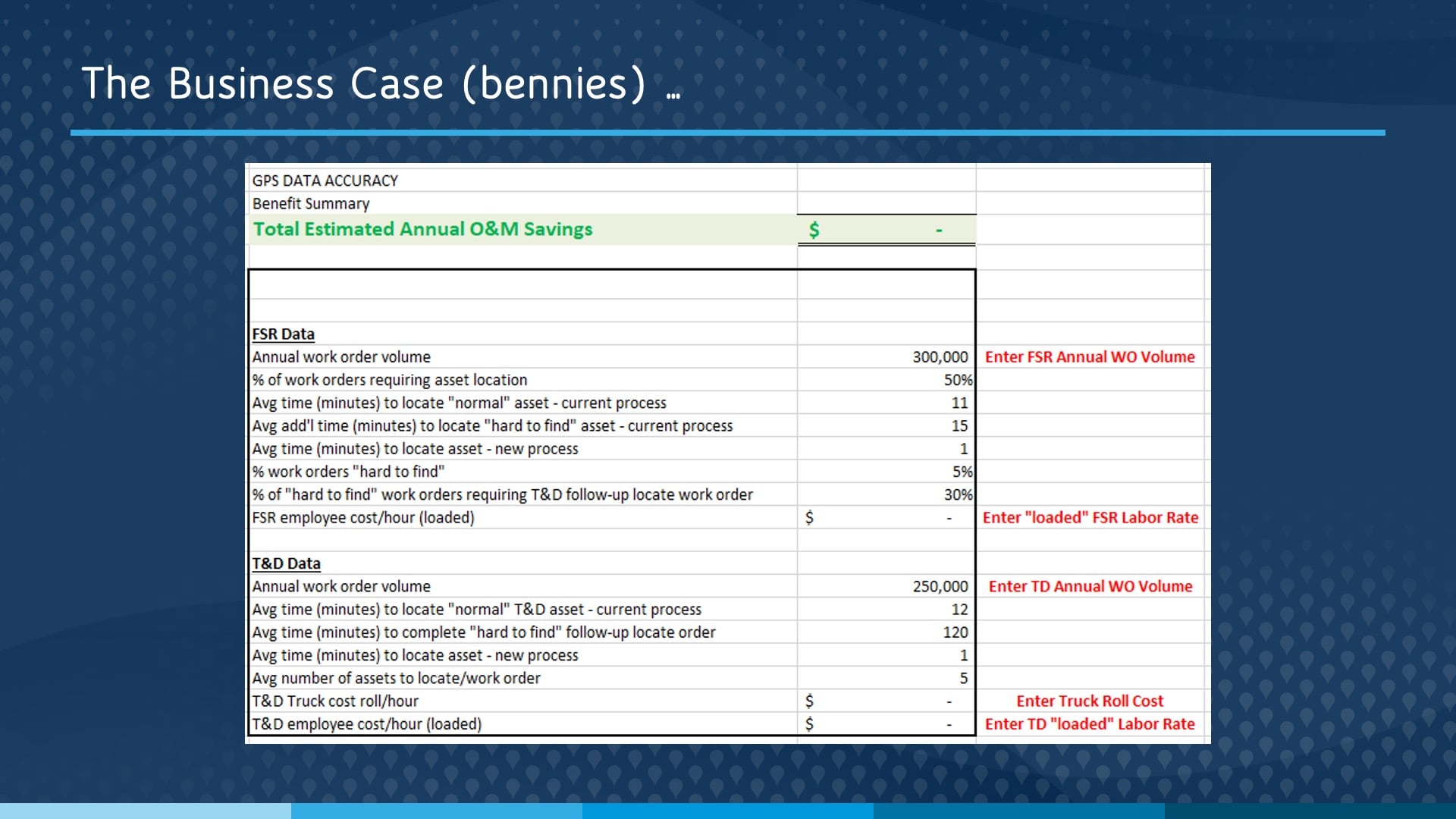Select '% of work orders requiring asset location' row label

tap(390, 380)
